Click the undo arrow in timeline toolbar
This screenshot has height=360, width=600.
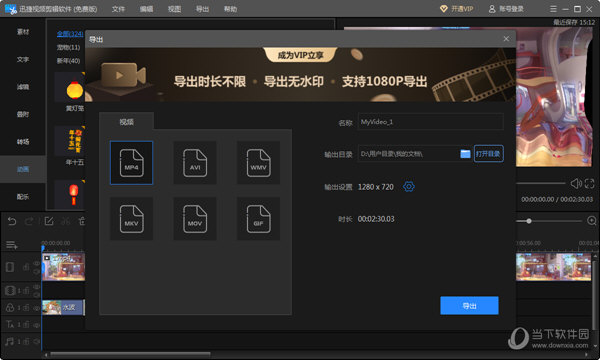pos(12,221)
